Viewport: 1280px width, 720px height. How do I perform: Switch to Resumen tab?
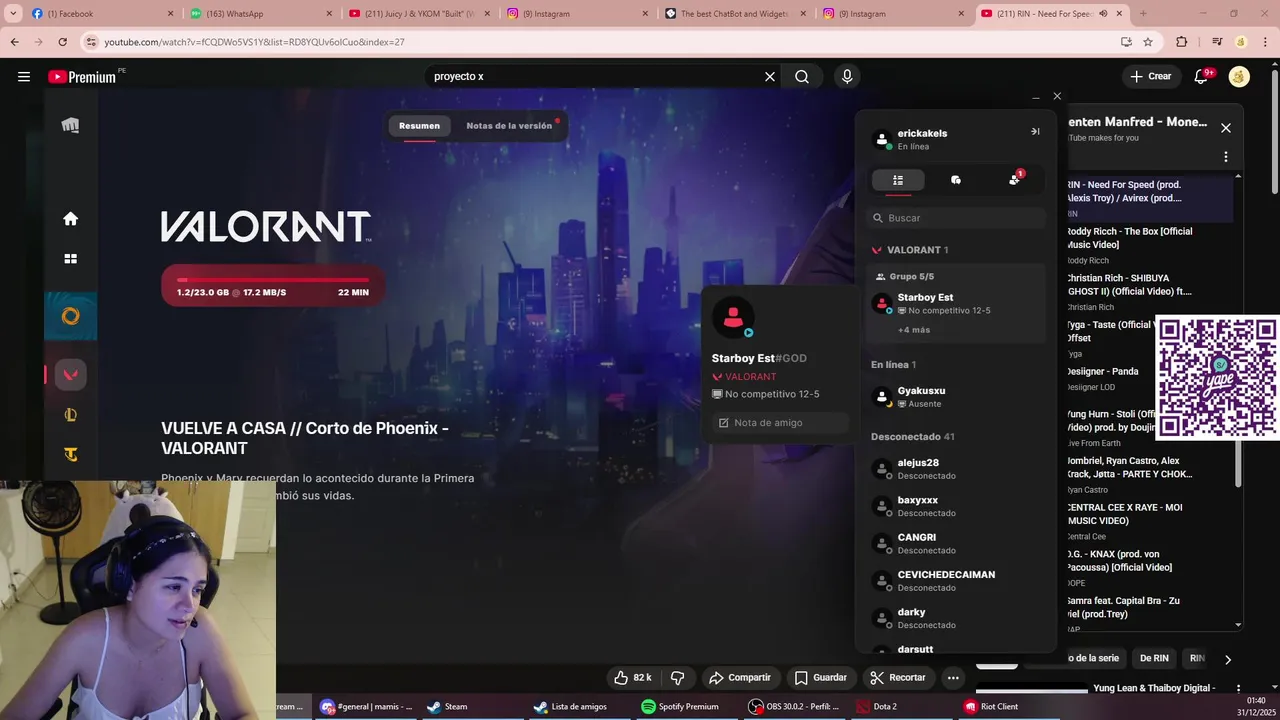[x=419, y=126]
